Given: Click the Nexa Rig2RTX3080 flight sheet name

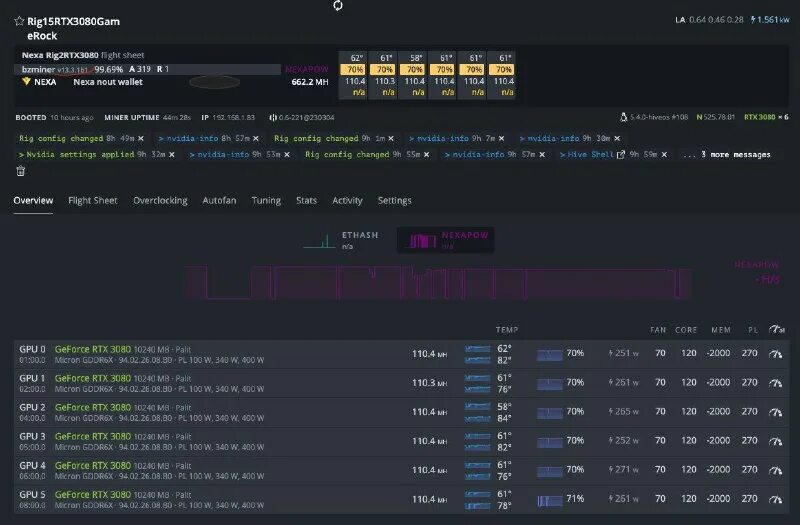Looking at the screenshot, I should (60, 55).
